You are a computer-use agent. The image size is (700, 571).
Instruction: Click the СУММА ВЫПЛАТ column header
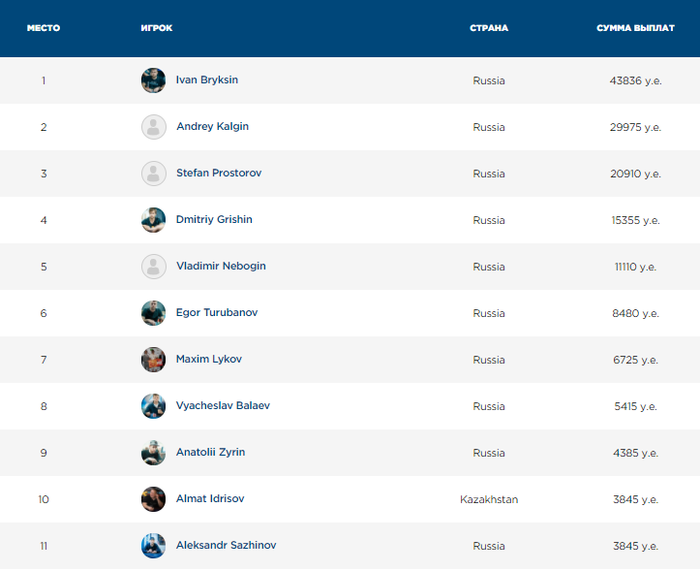(x=635, y=28)
